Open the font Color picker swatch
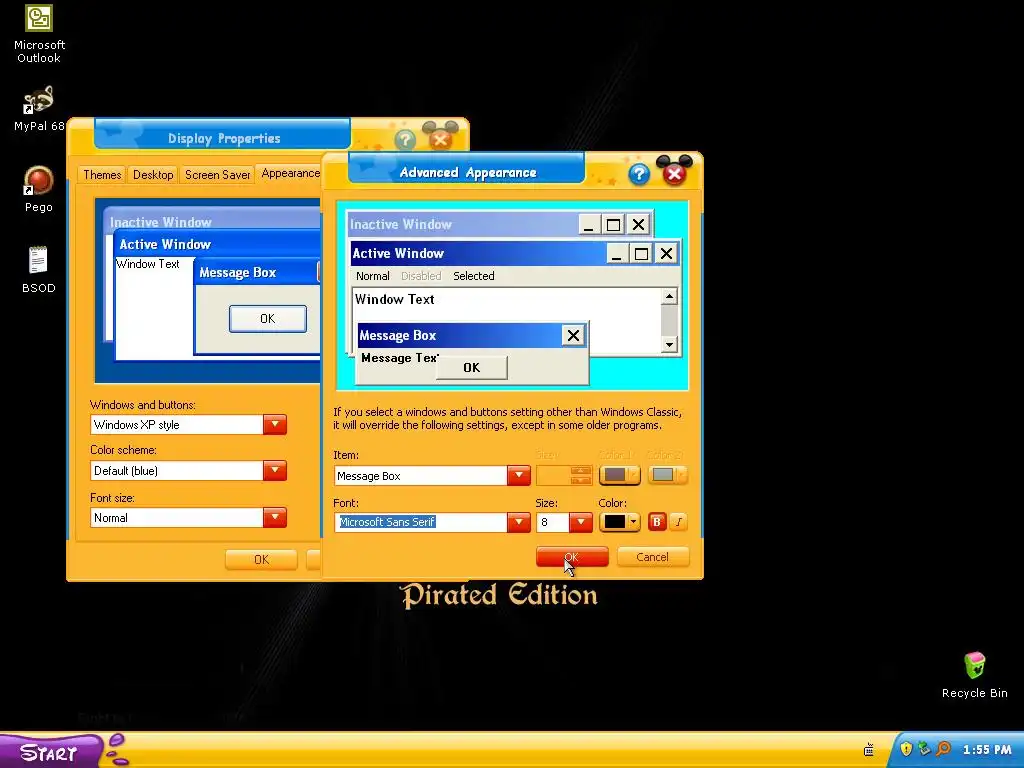 pyautogui.click(x=619, y=522)
